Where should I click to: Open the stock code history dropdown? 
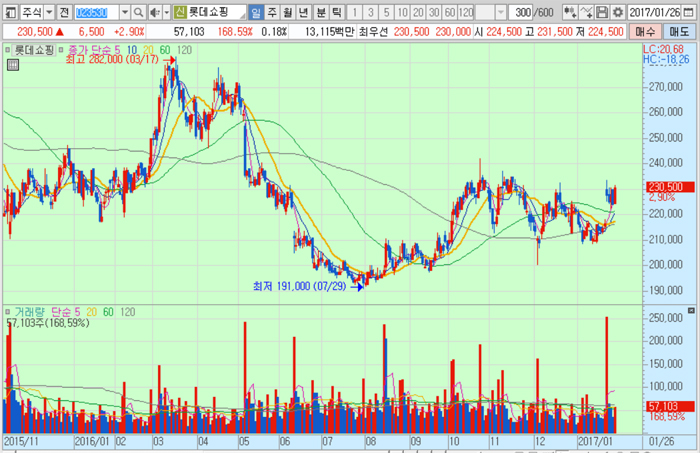pos(124,13)
